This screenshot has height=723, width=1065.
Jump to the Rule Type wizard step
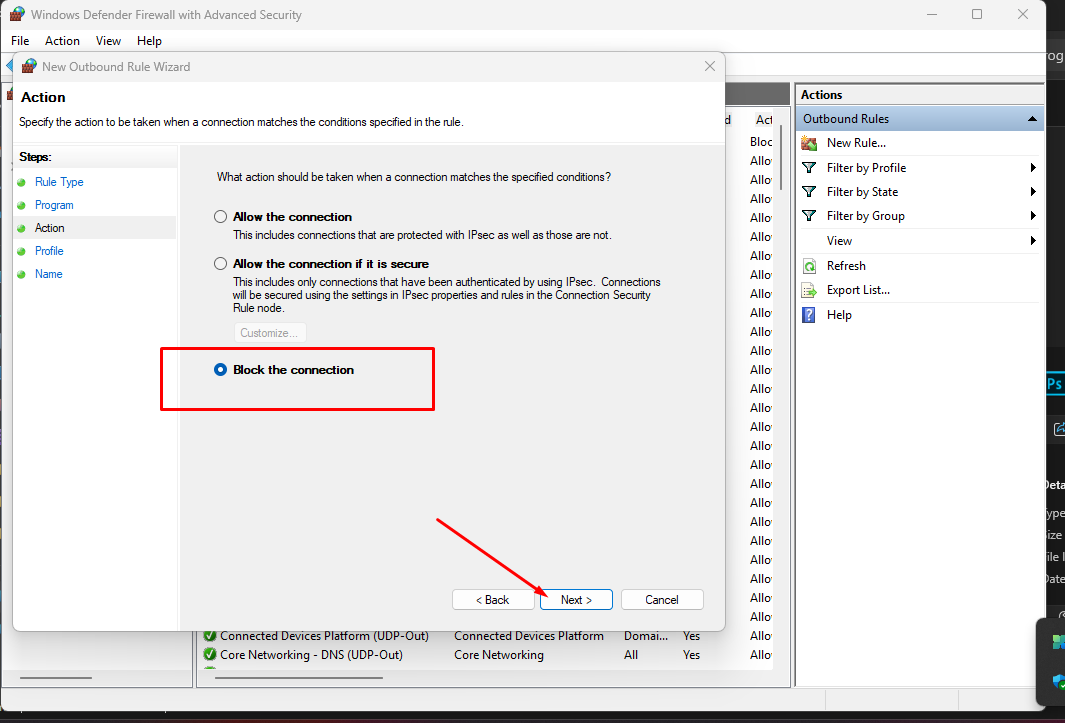(x=59, y=182)
